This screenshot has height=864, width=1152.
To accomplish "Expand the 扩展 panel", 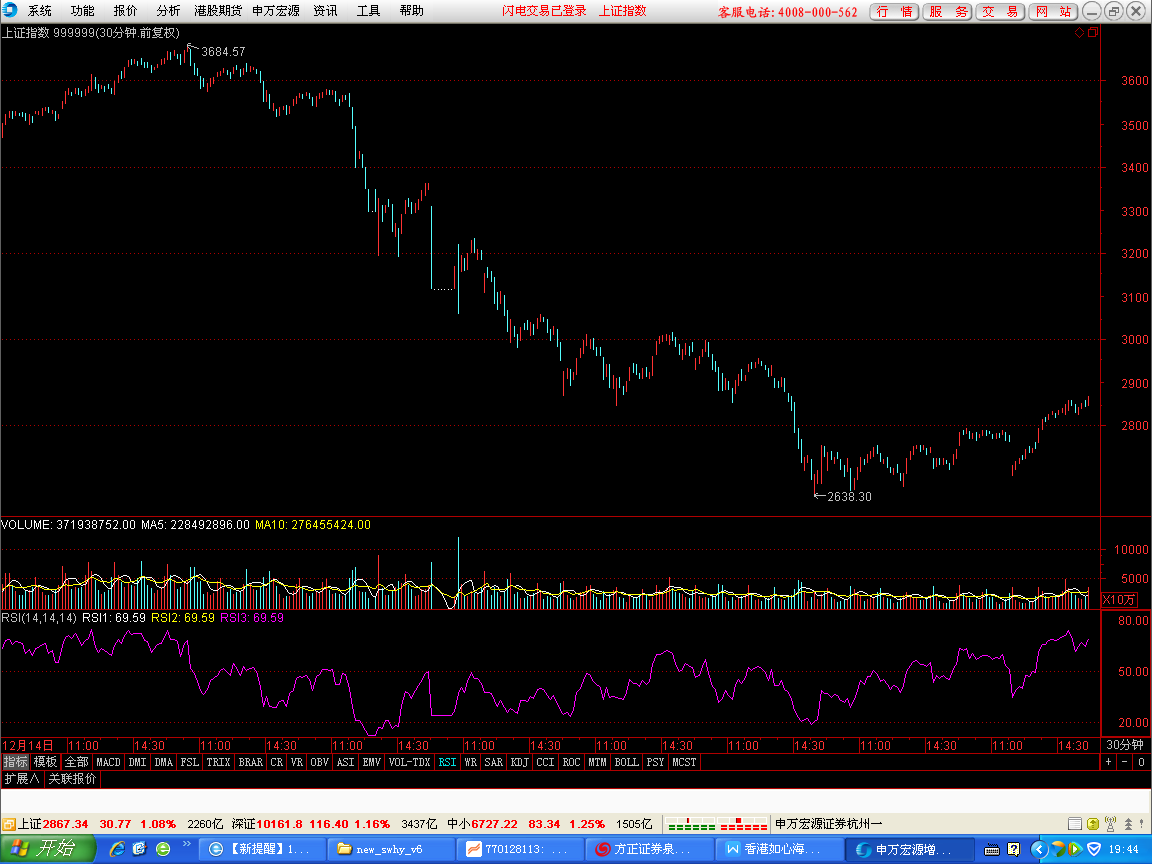I will click(22, 778).
